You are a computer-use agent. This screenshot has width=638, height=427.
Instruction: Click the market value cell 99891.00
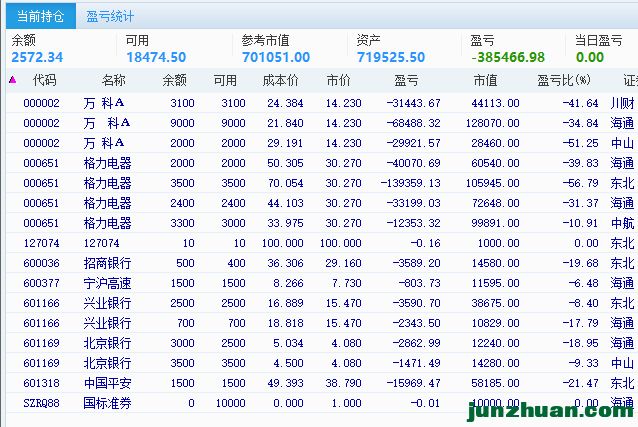(496, 223)
